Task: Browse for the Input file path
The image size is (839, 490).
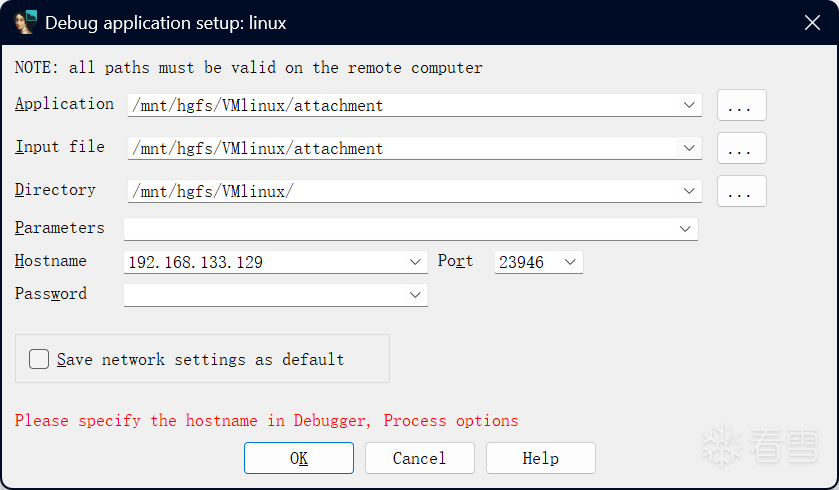Action: [741, 148]
